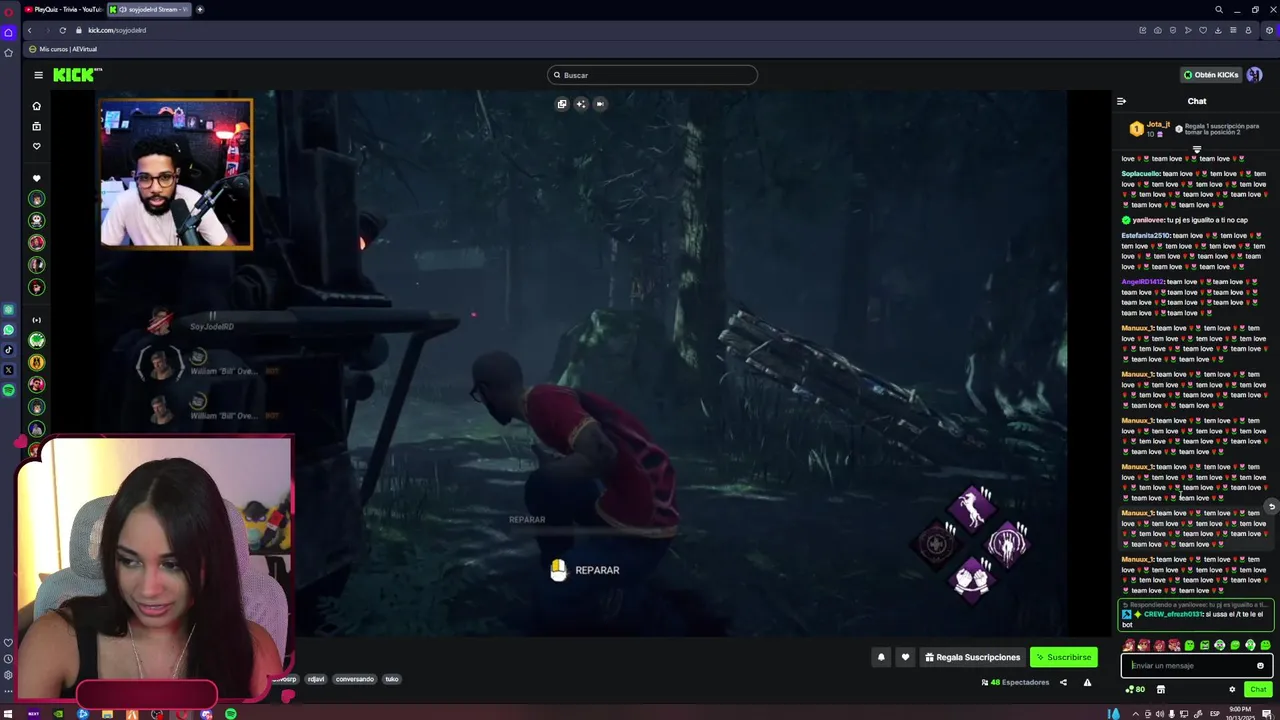This screenshot has height=720, width=1280.
Task: Open the Browse icon below Home in the sidebar
Action: tap(37, 126)
